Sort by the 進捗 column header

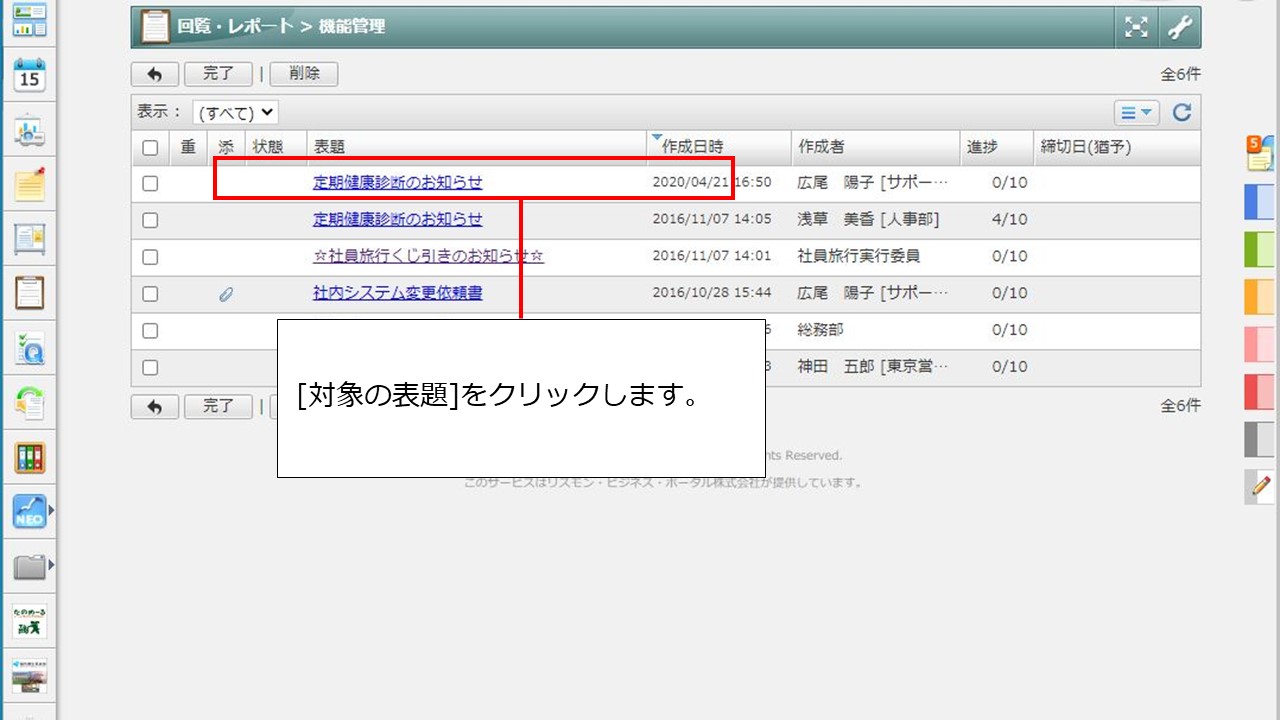pos(982,147)
